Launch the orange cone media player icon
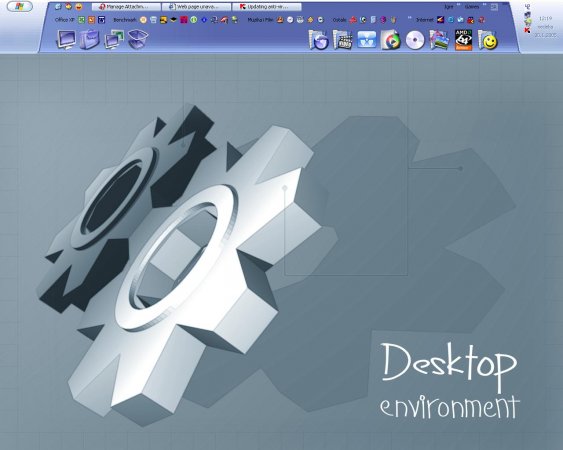The image size is (563, 450). (x=280, y=20)
